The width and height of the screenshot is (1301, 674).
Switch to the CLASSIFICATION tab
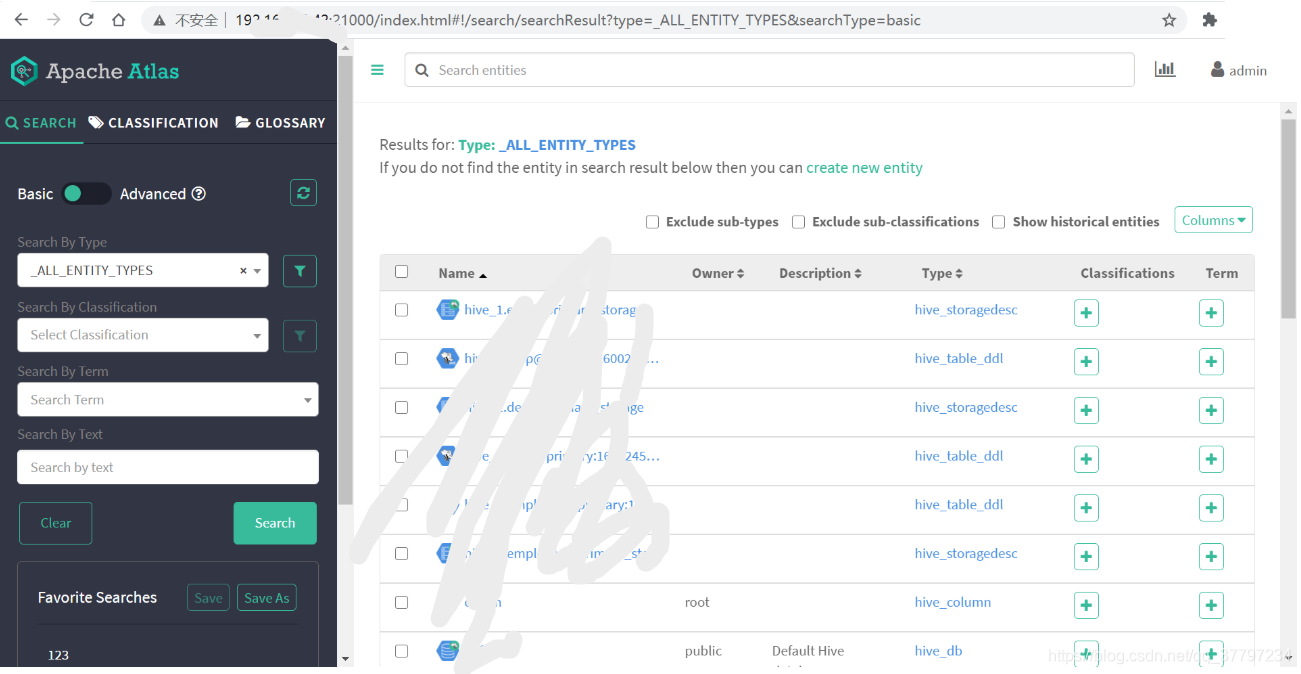[x=153, y=123]
